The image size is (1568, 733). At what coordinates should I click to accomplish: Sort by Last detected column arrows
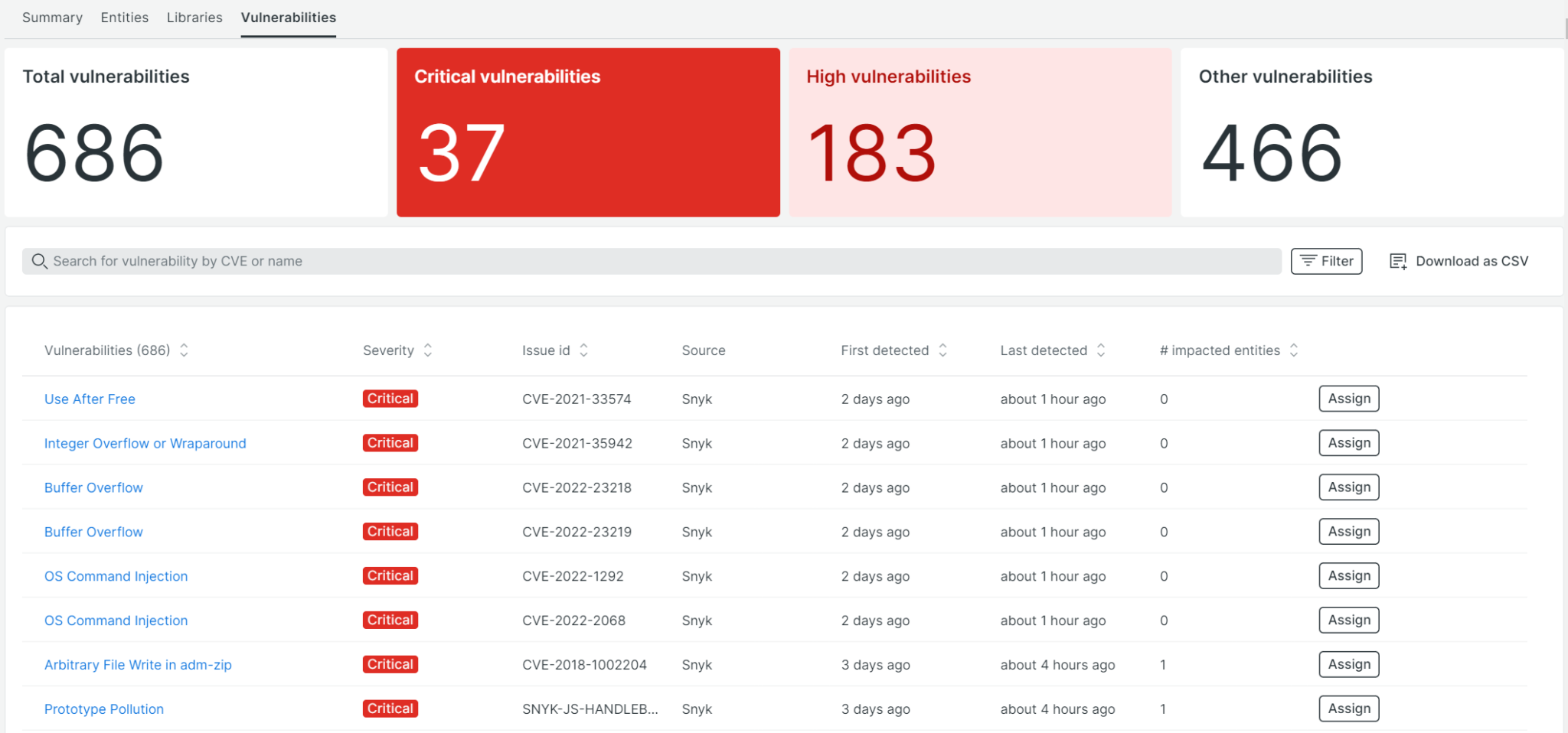point(1101,350)
